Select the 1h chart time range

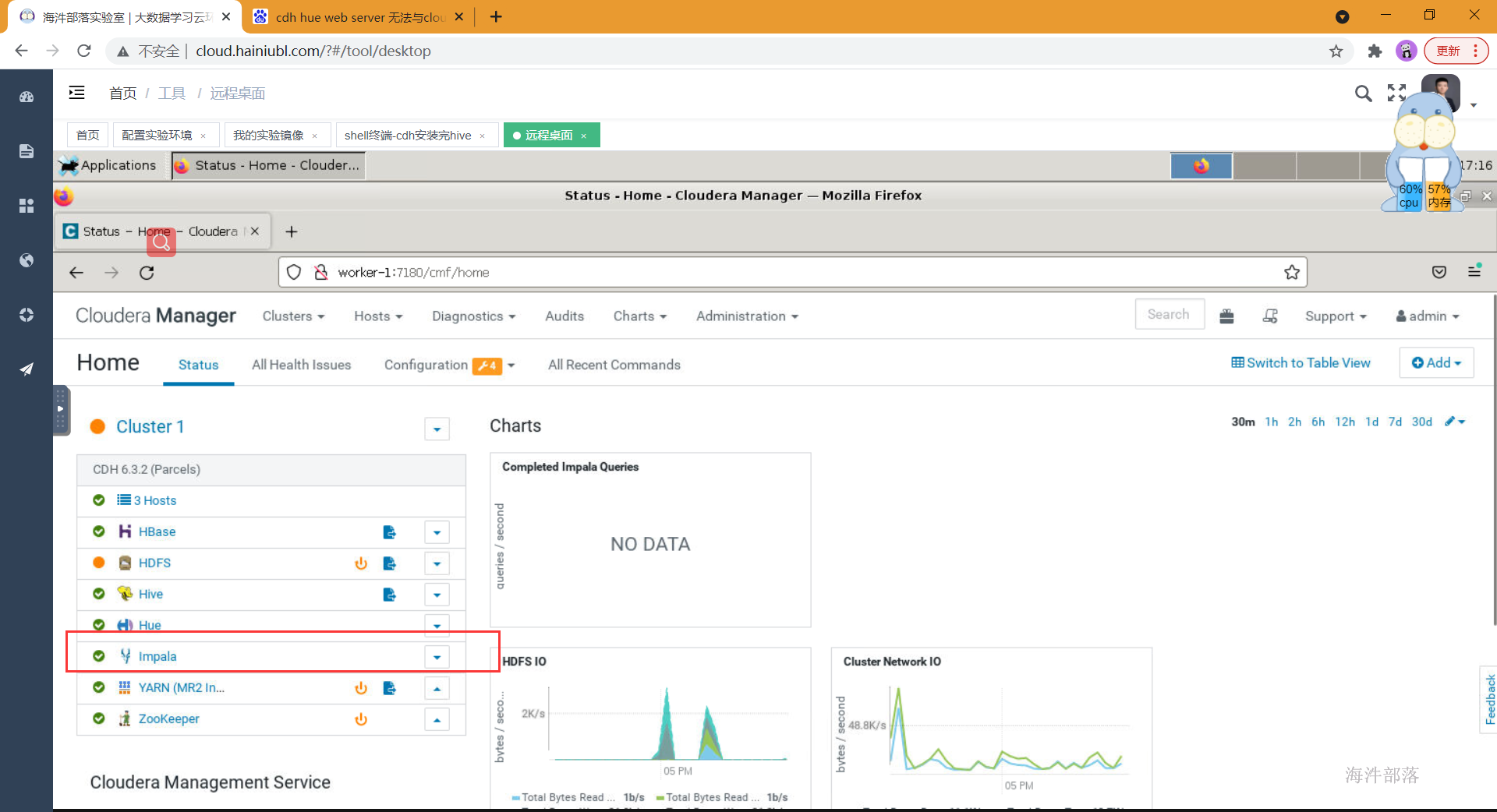click(x=1271, y=422)
